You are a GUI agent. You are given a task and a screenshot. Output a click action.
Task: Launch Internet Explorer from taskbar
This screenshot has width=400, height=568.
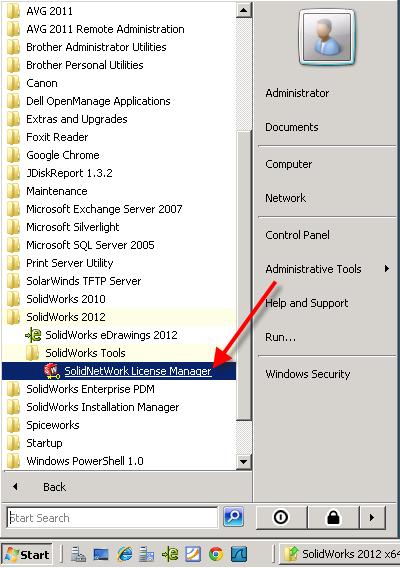click(x=124, y=554)
